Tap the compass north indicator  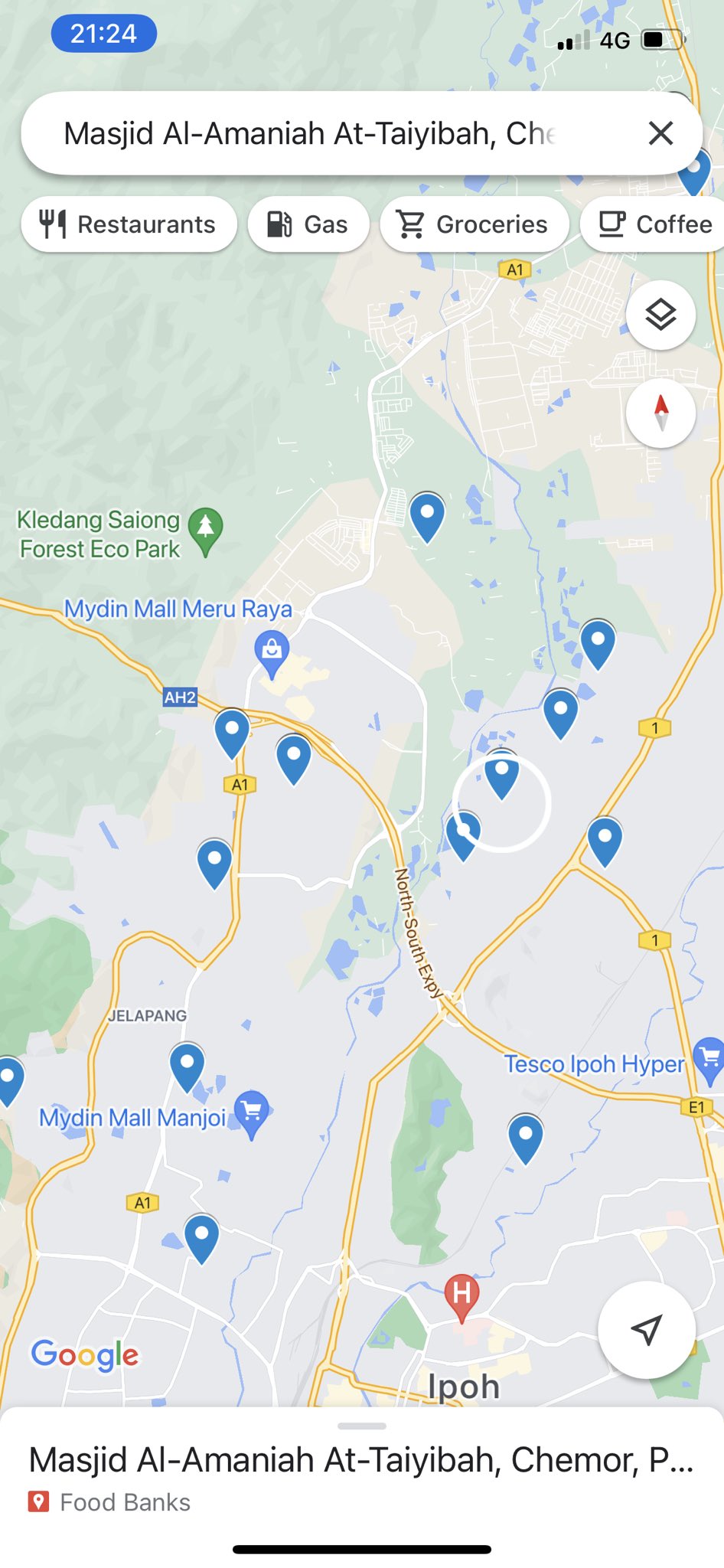(x=660, y=413)
